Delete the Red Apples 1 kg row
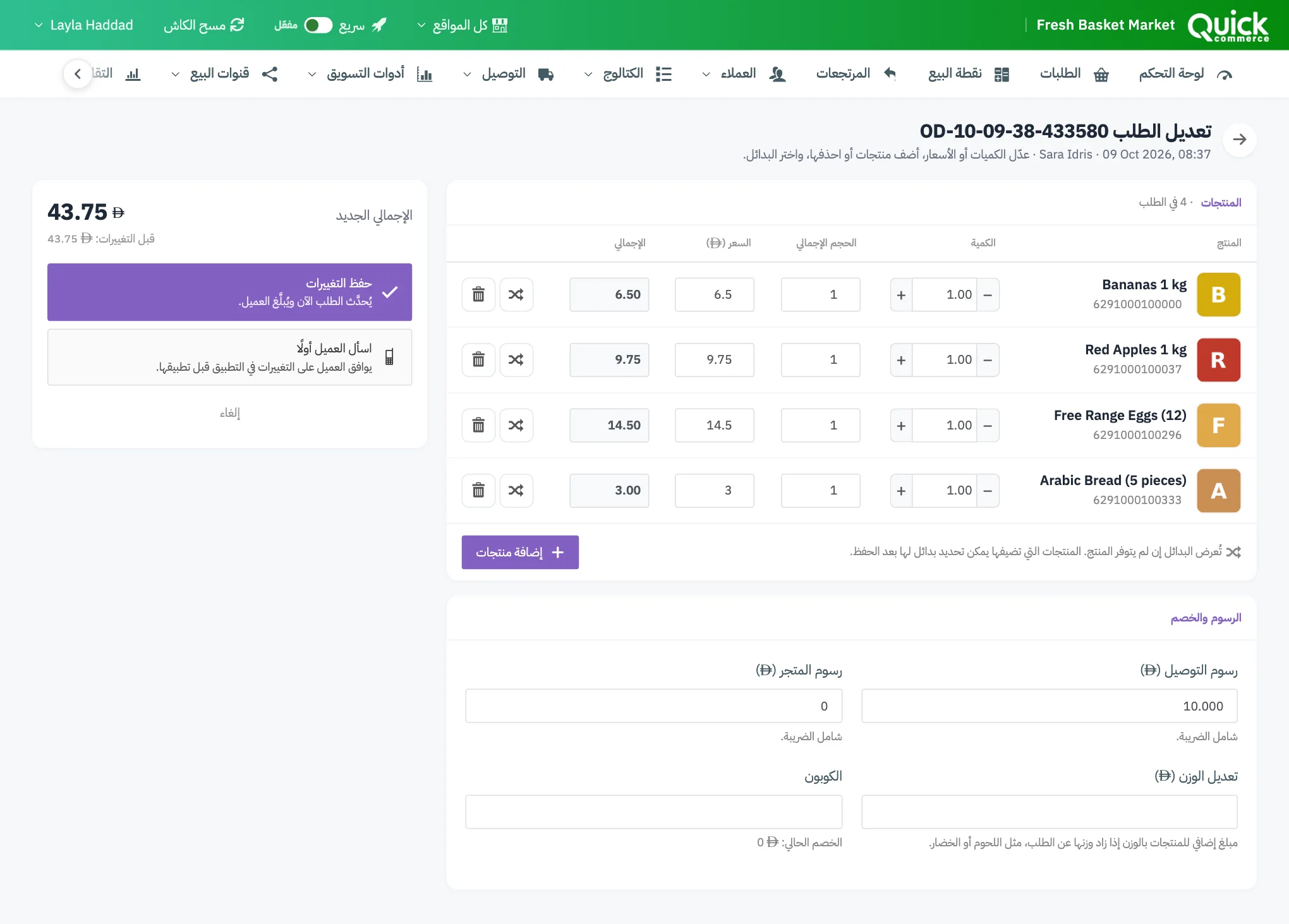1289x924 pixels. (478, 359)
